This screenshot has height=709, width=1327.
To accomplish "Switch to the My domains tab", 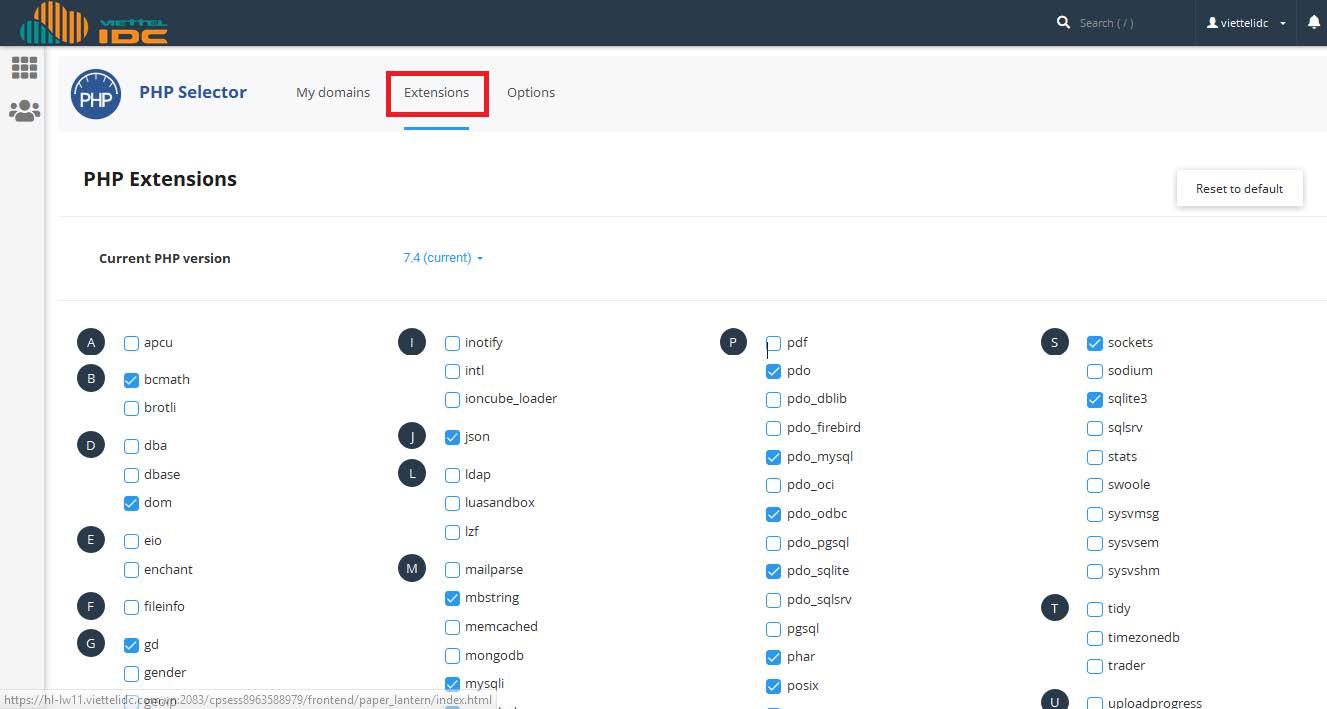I will pyautogui.click(x=332, y=92).
